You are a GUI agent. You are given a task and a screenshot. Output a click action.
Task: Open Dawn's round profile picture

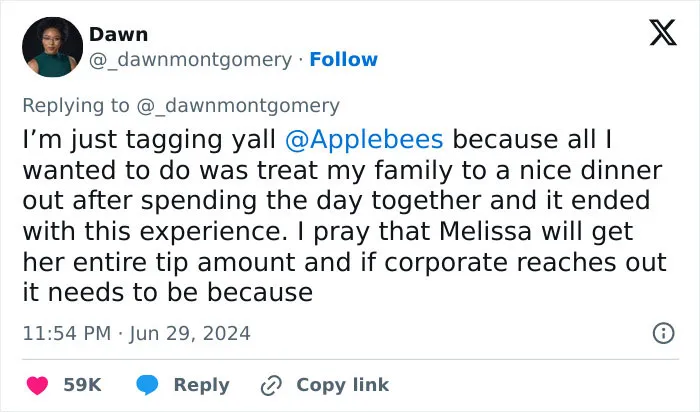click(53, 47)
